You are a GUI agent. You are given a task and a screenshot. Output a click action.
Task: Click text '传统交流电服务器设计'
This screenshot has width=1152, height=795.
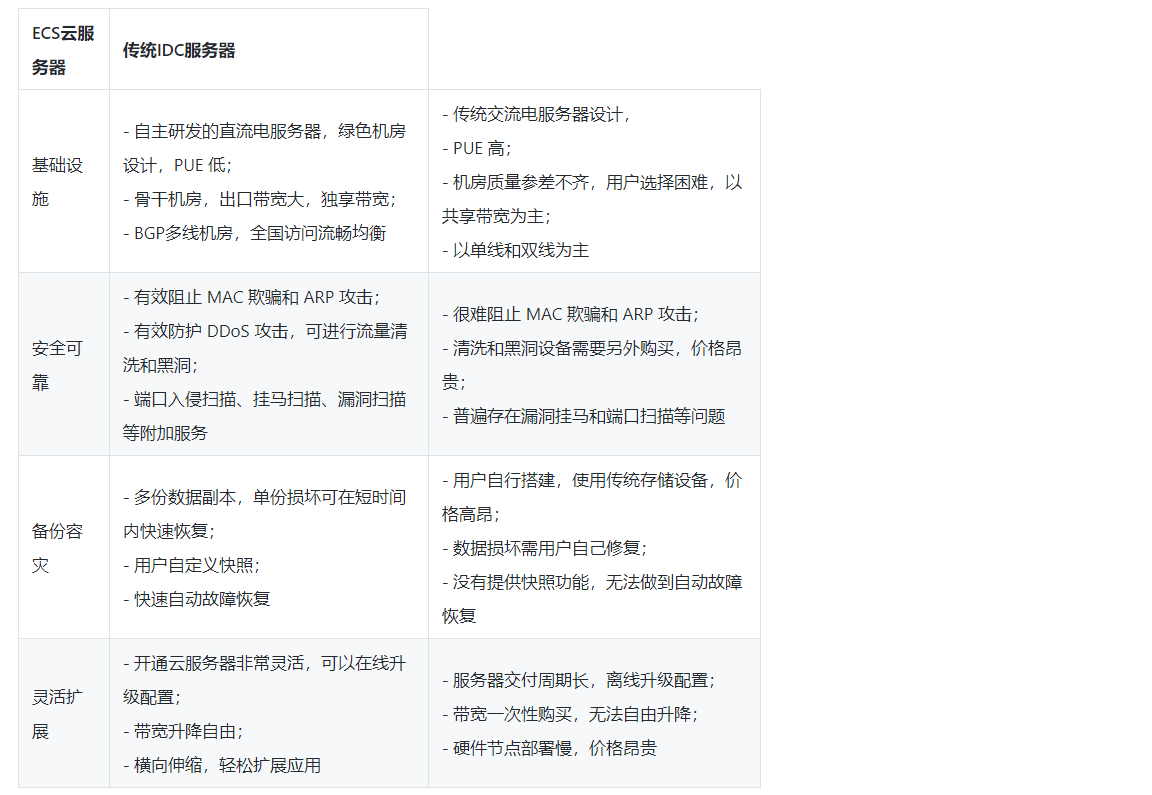[x=539, y=114]
